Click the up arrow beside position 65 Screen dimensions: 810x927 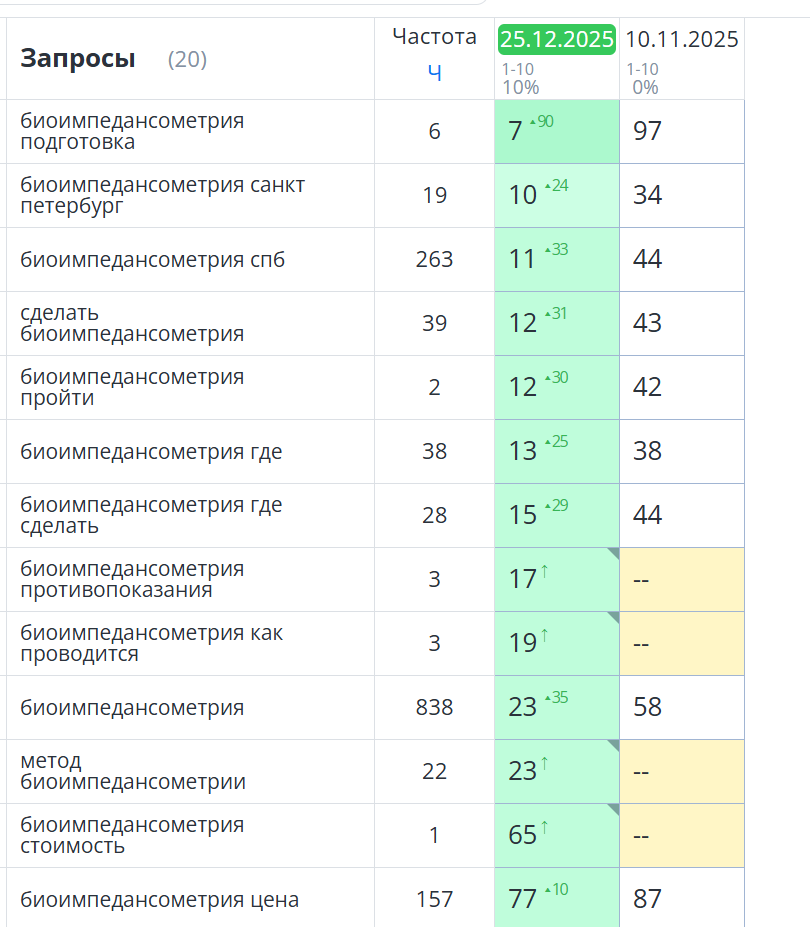click(x=545, y=827)
